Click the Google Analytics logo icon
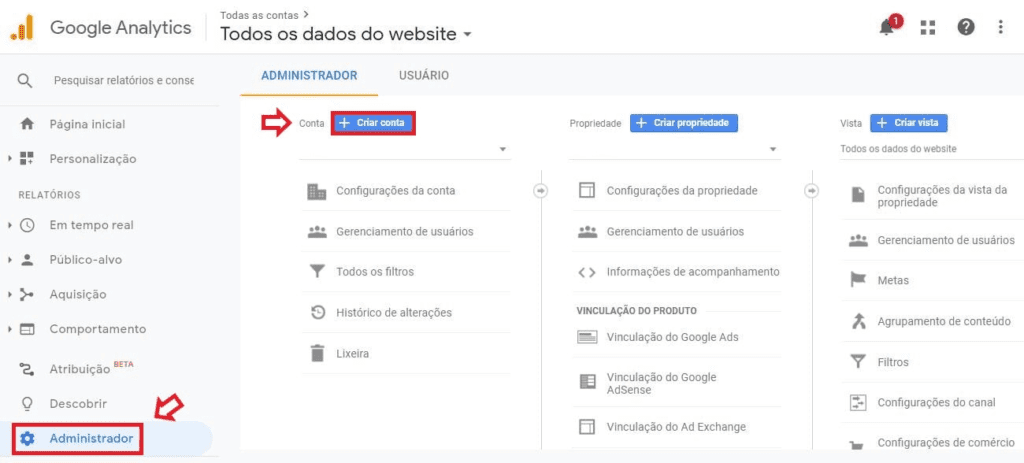The width and height of the screenshot is (1024, 463). coord(22,27)
